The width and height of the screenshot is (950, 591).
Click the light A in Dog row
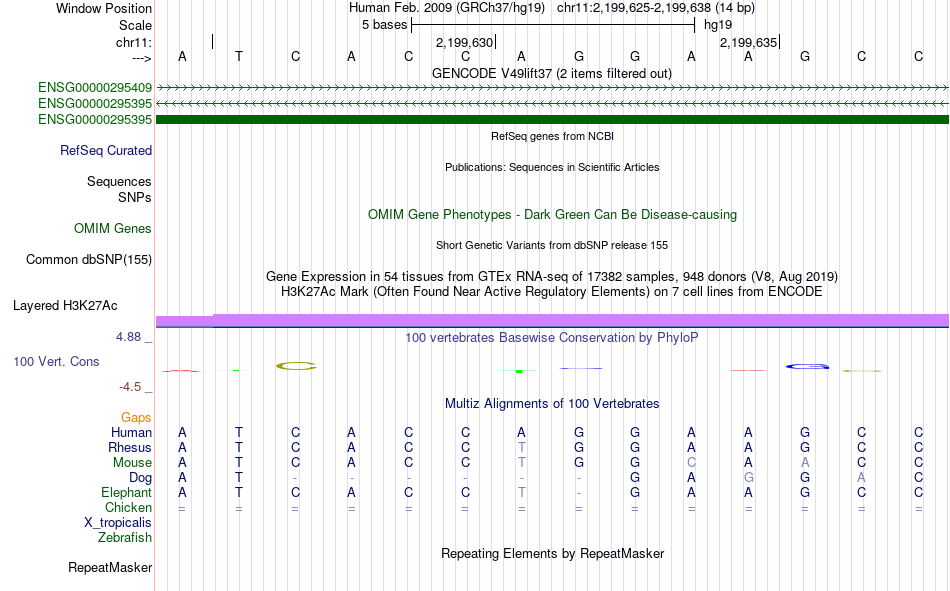click(862, 478)
